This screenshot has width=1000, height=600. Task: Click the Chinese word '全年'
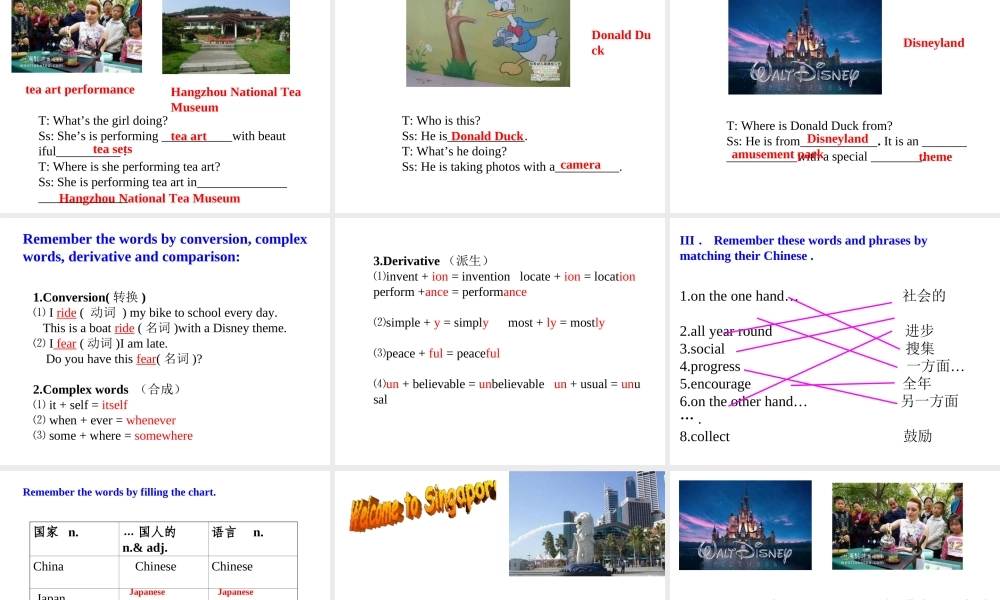coord(917,383)
